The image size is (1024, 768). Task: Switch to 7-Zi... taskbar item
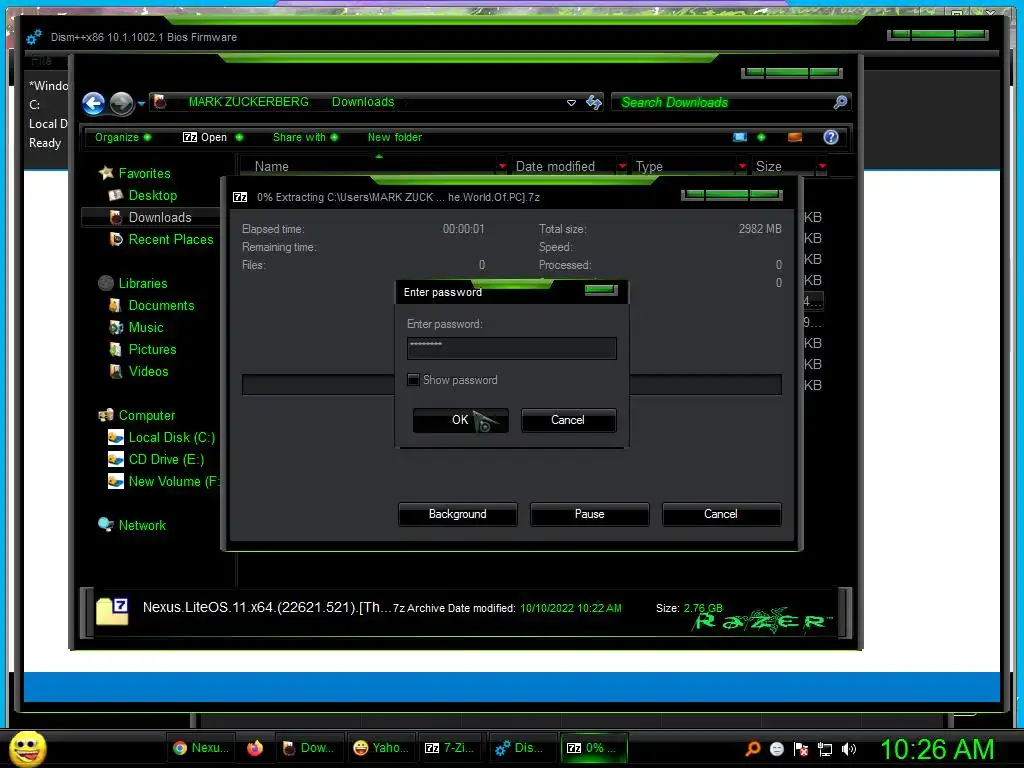click(451, 748)
